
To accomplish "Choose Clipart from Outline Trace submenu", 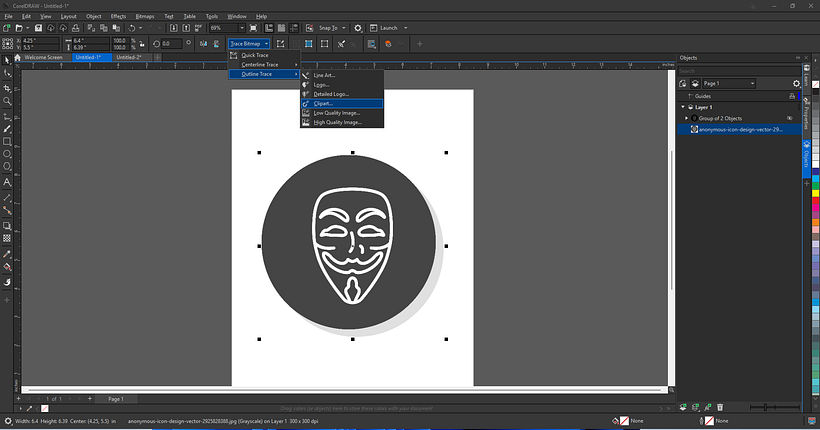I will click(325, 103).
